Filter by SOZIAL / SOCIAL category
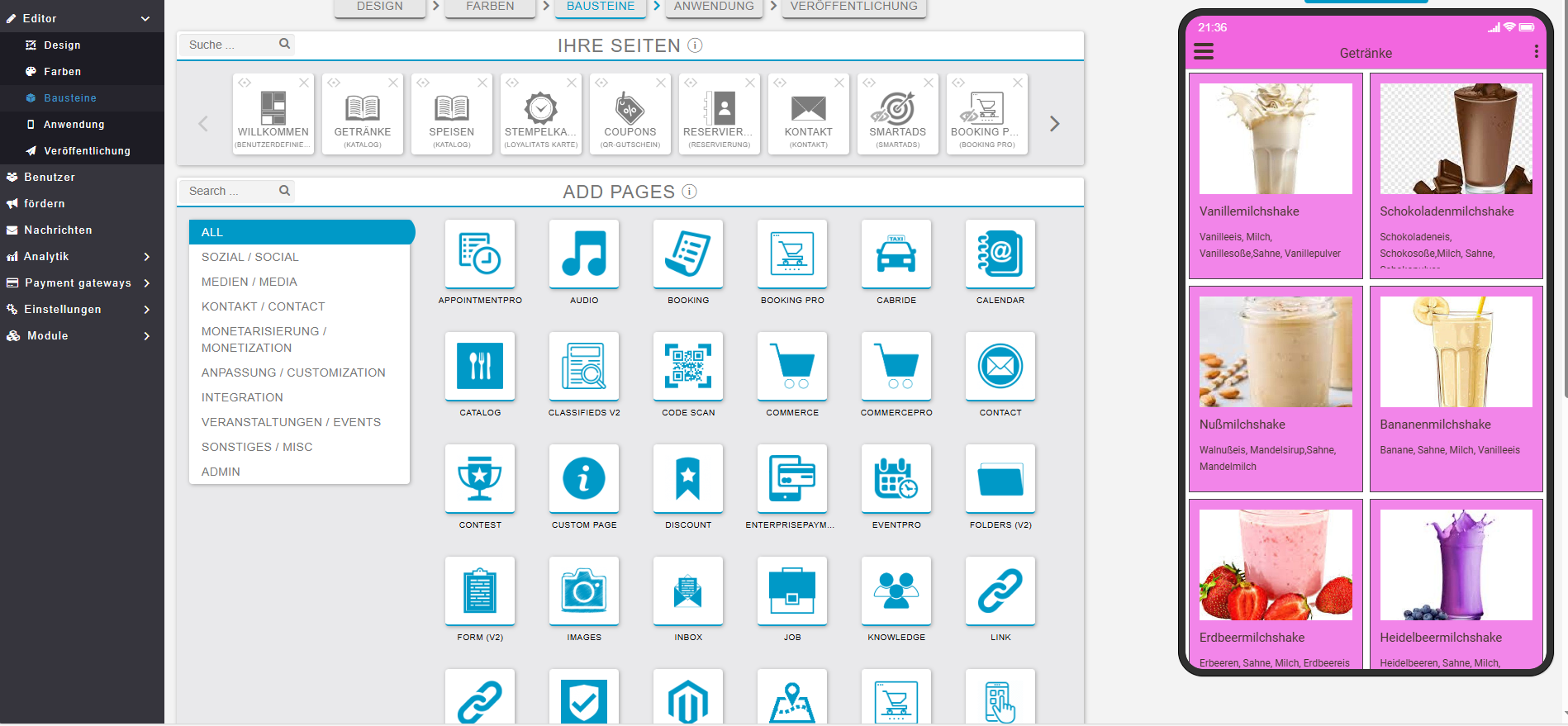Screen dimensions: 1568x726 point(250,257)
